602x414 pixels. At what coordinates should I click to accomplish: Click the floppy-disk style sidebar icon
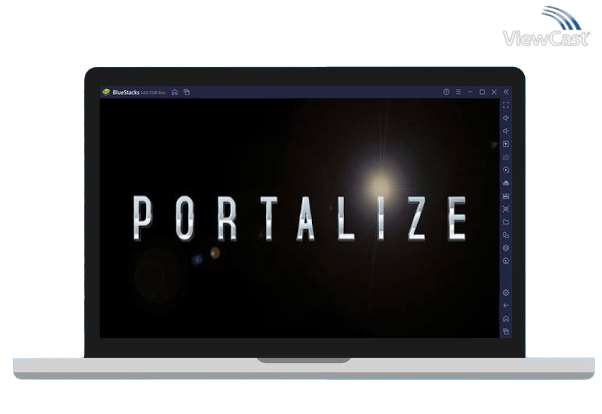point(506,196)
